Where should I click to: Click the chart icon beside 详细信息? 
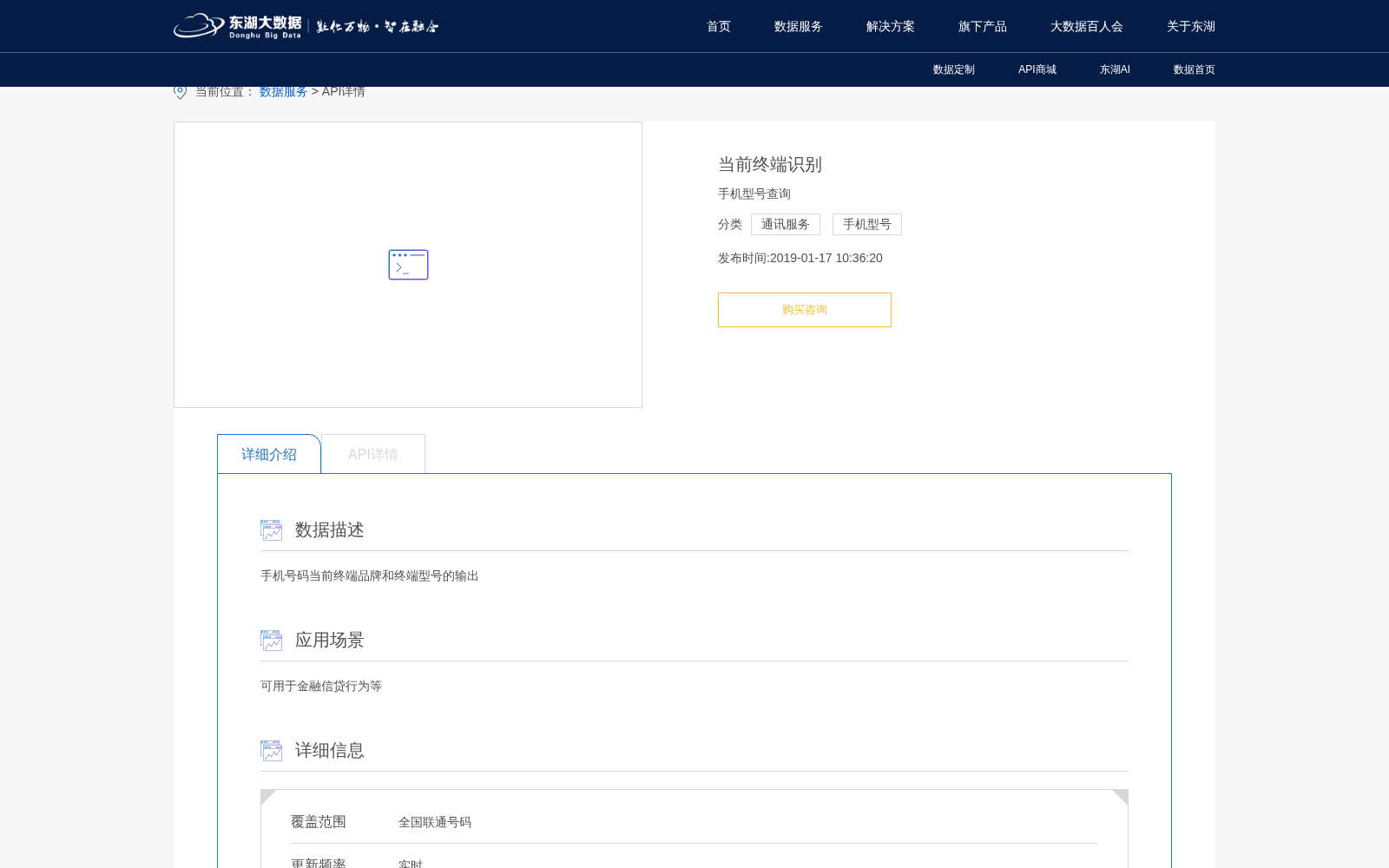click(x=271, y=751)
